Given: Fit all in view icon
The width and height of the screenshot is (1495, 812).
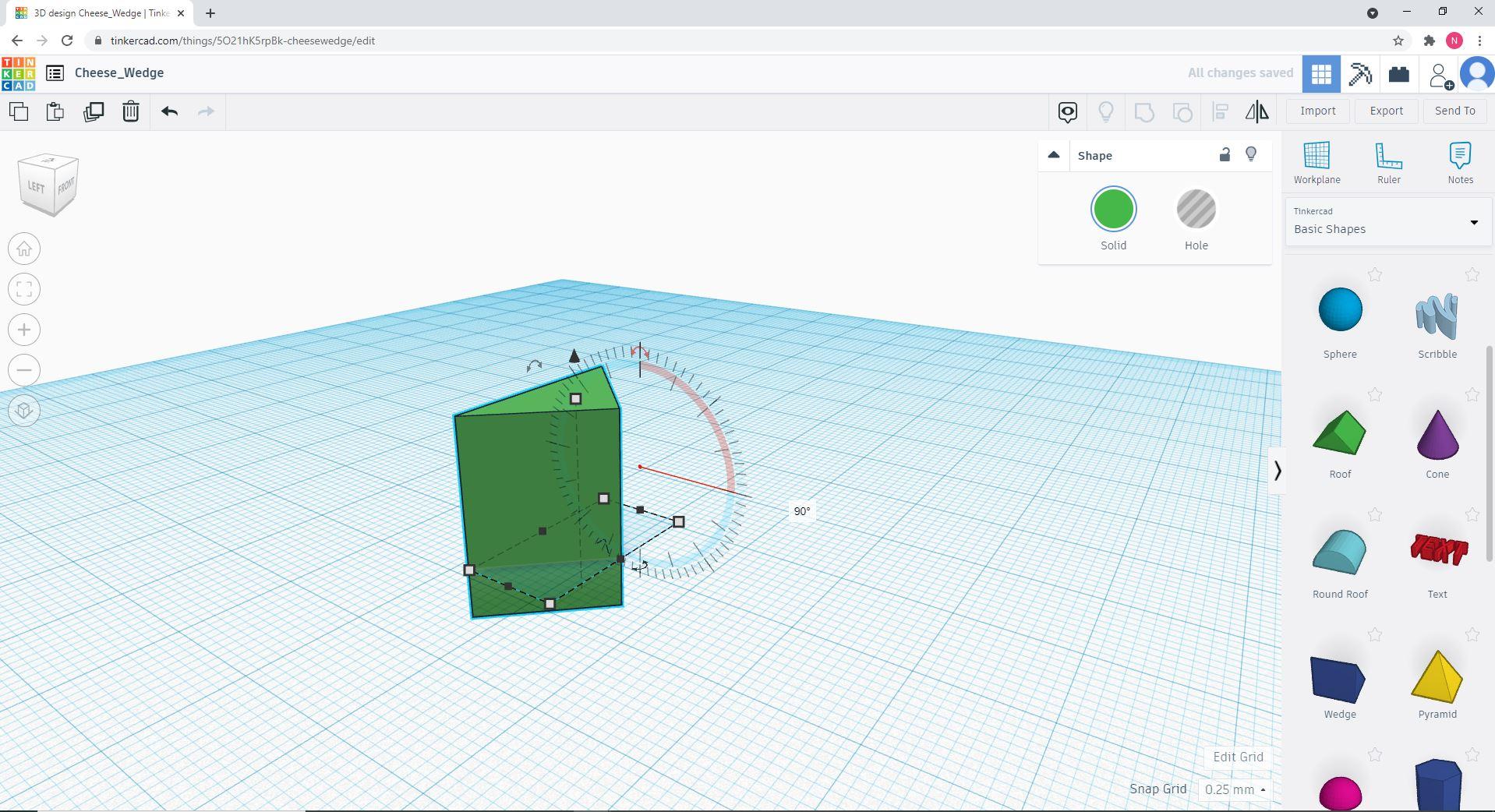Looking at the screenshot, I should (x=24, y=290).
